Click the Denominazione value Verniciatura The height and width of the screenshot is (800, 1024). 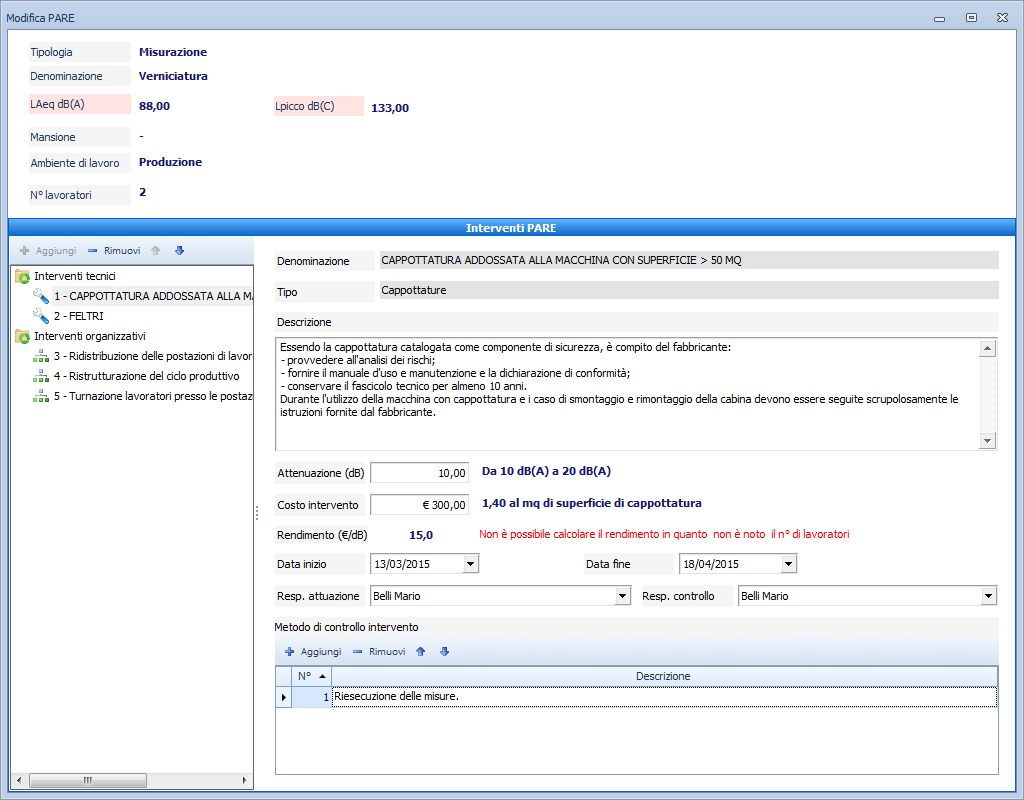click(173, 76)
